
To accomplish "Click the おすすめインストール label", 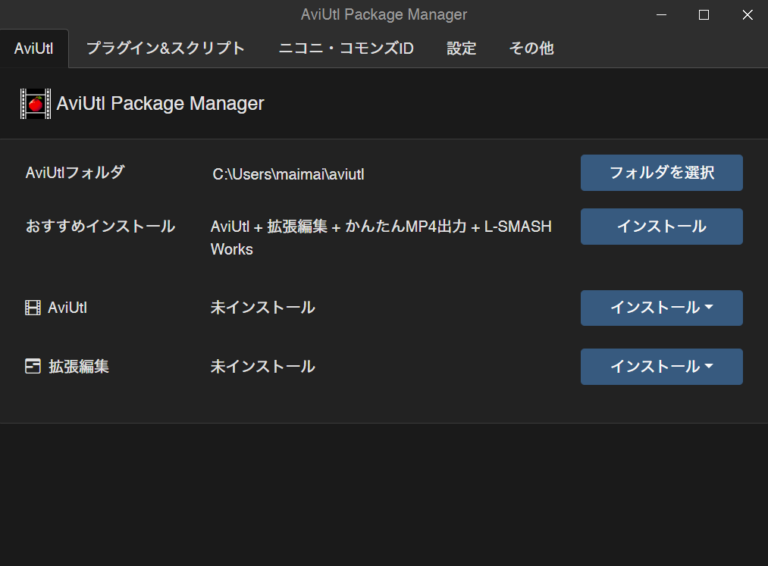I will point(100,227).
